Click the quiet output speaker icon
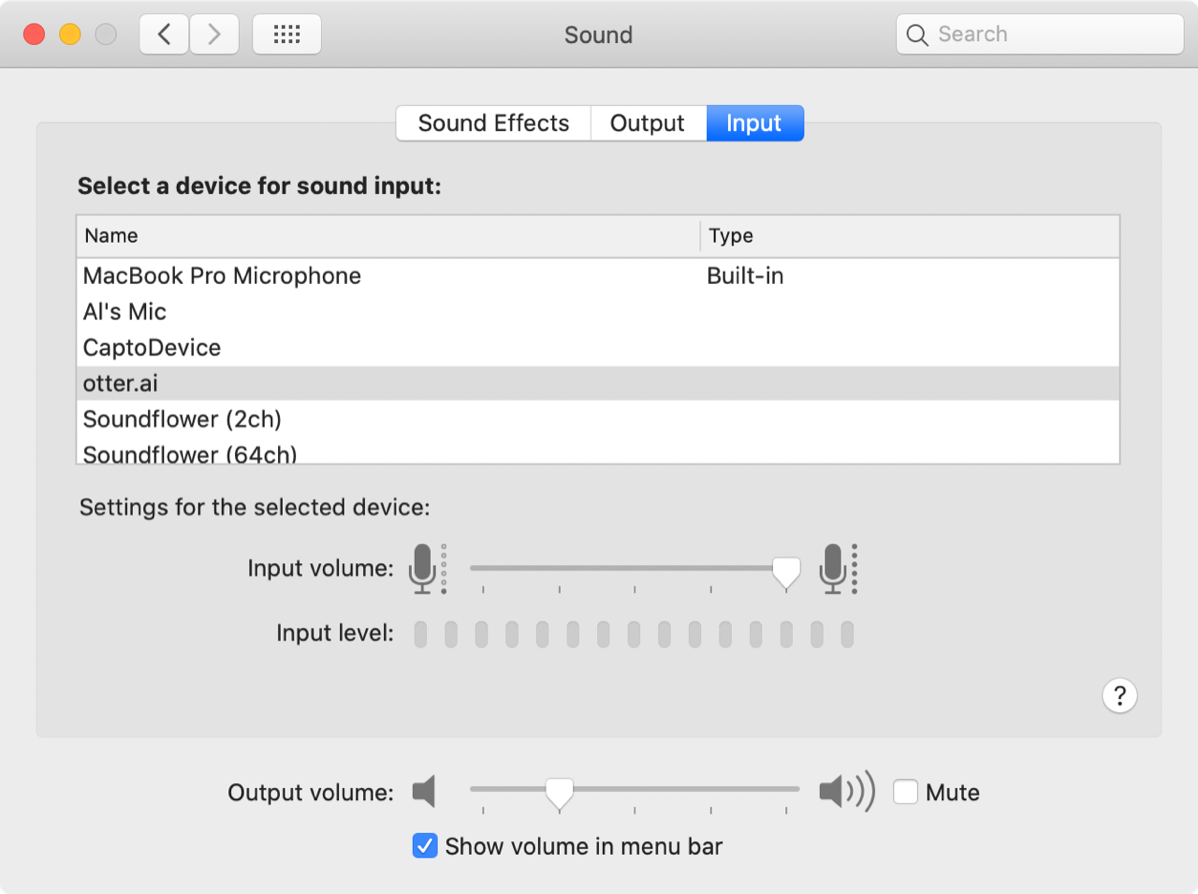The height and width of the screenshot is (894, 1198). [x=424, y=792]
